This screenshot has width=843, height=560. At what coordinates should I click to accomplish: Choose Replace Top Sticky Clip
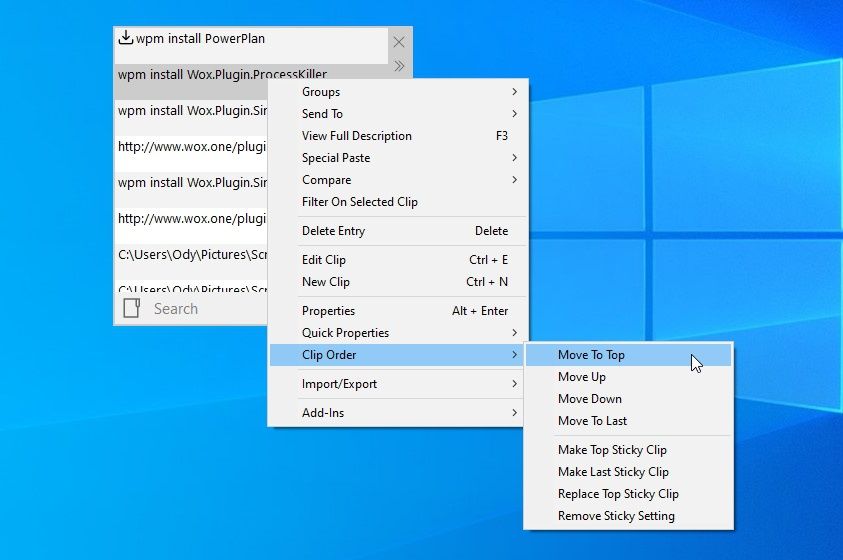pos(628,494)
